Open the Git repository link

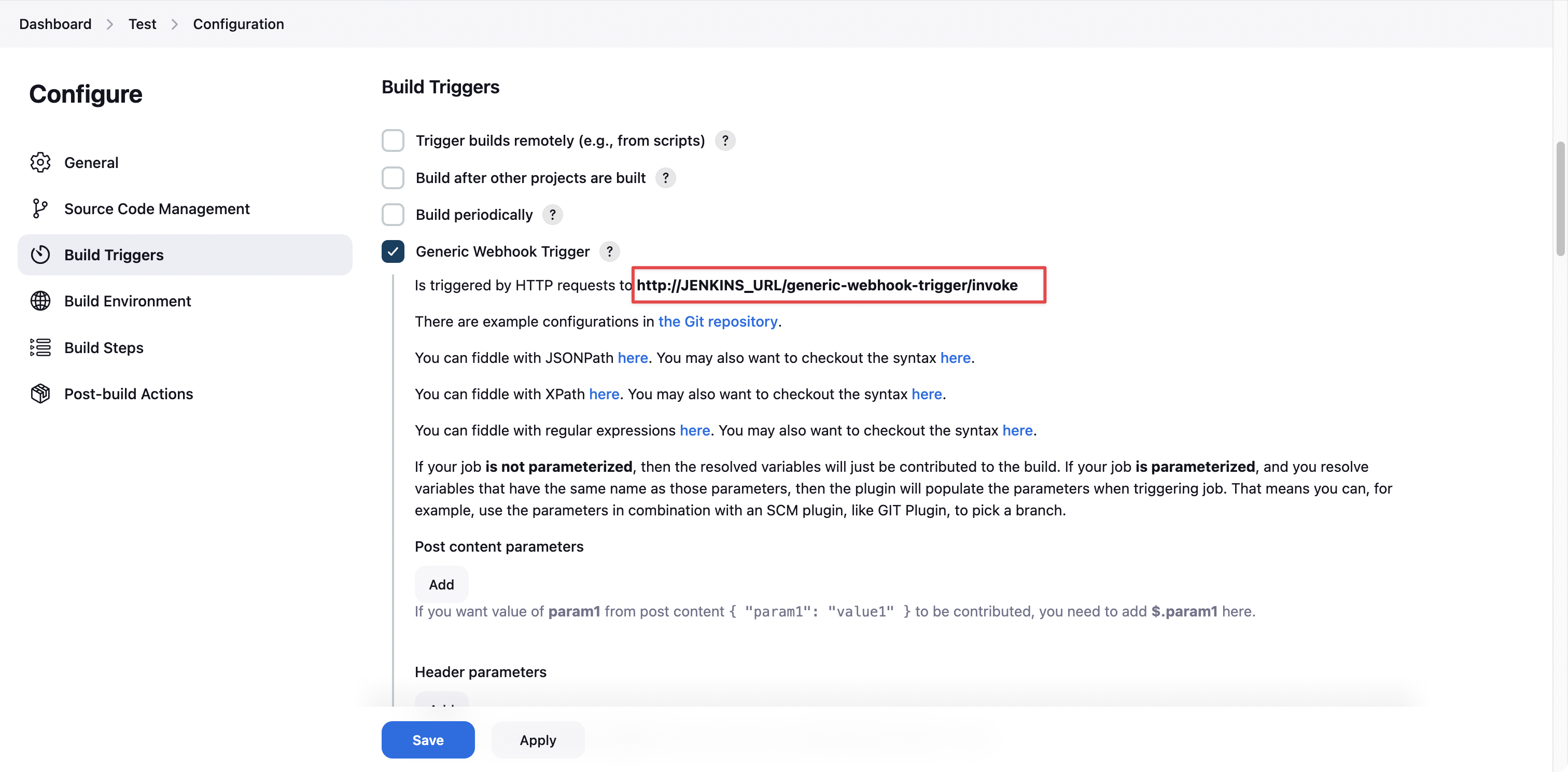pyautogui.click(x=718, y=321)
